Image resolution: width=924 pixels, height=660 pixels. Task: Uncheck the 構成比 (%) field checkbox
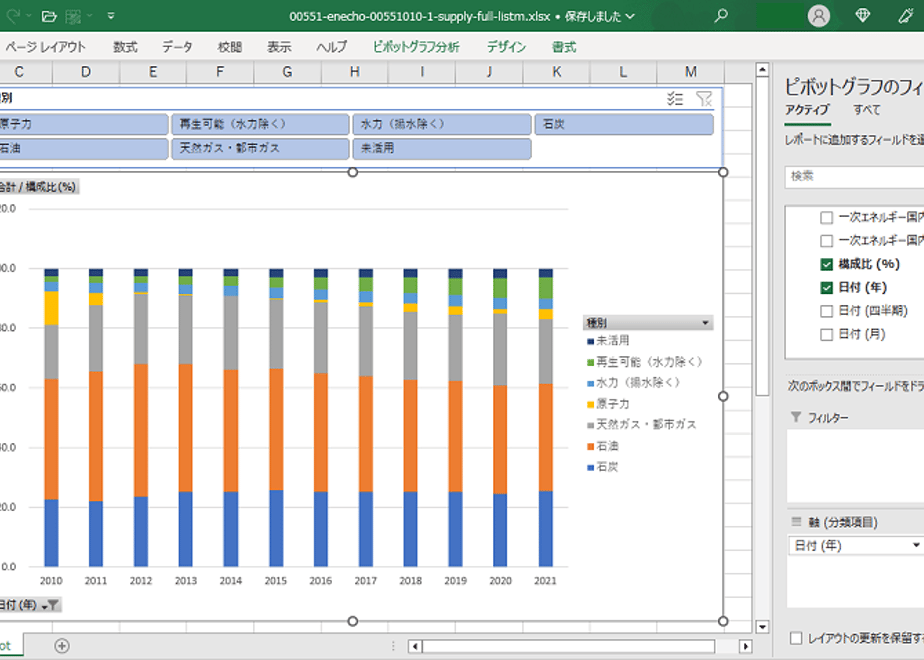coord(826,265)
